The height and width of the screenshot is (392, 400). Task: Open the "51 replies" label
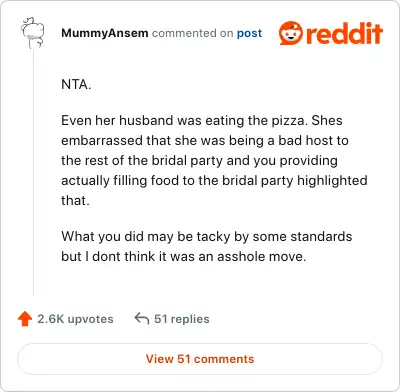[x=182, y=319]
